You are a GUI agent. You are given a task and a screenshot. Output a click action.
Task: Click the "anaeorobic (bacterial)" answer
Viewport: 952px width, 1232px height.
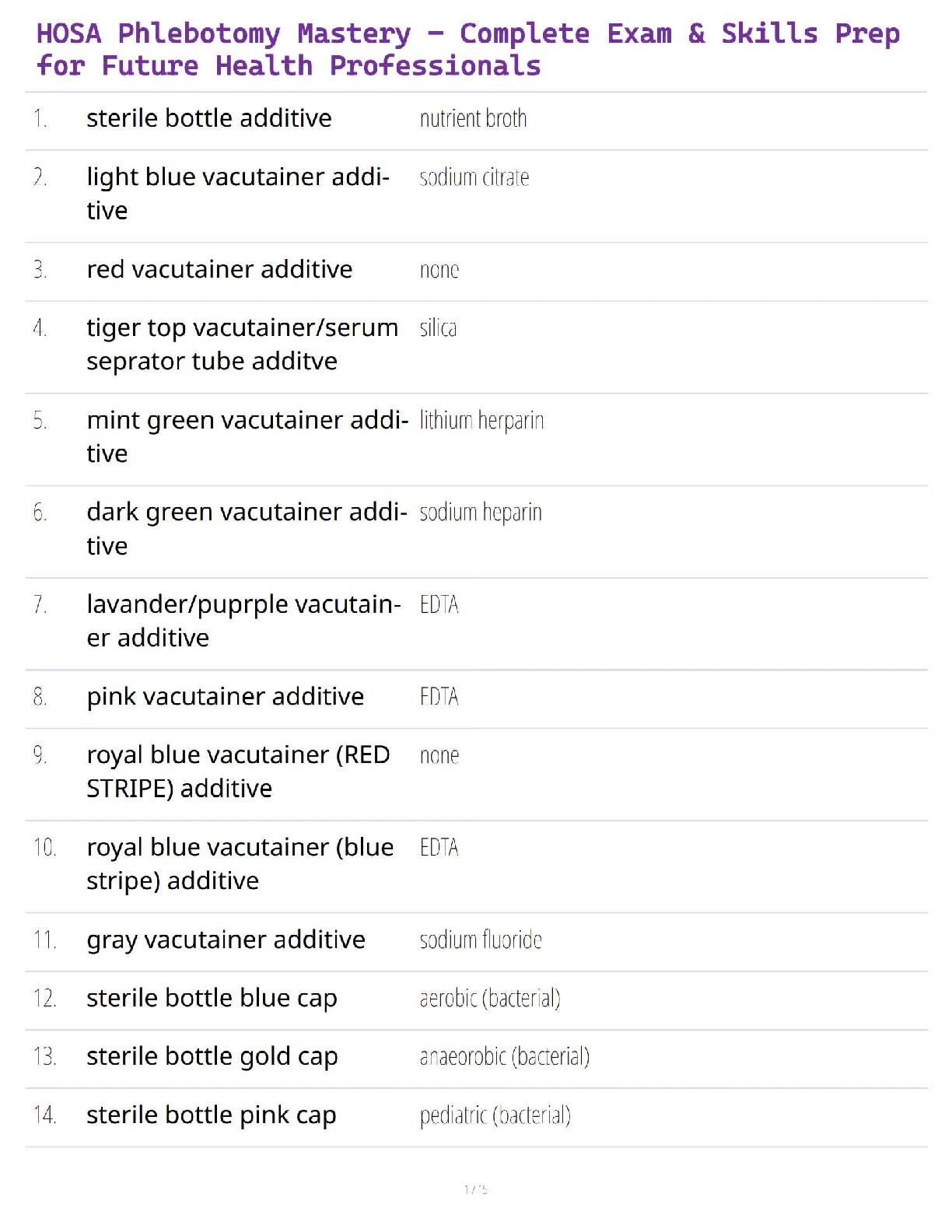(x=504, y=1057)
